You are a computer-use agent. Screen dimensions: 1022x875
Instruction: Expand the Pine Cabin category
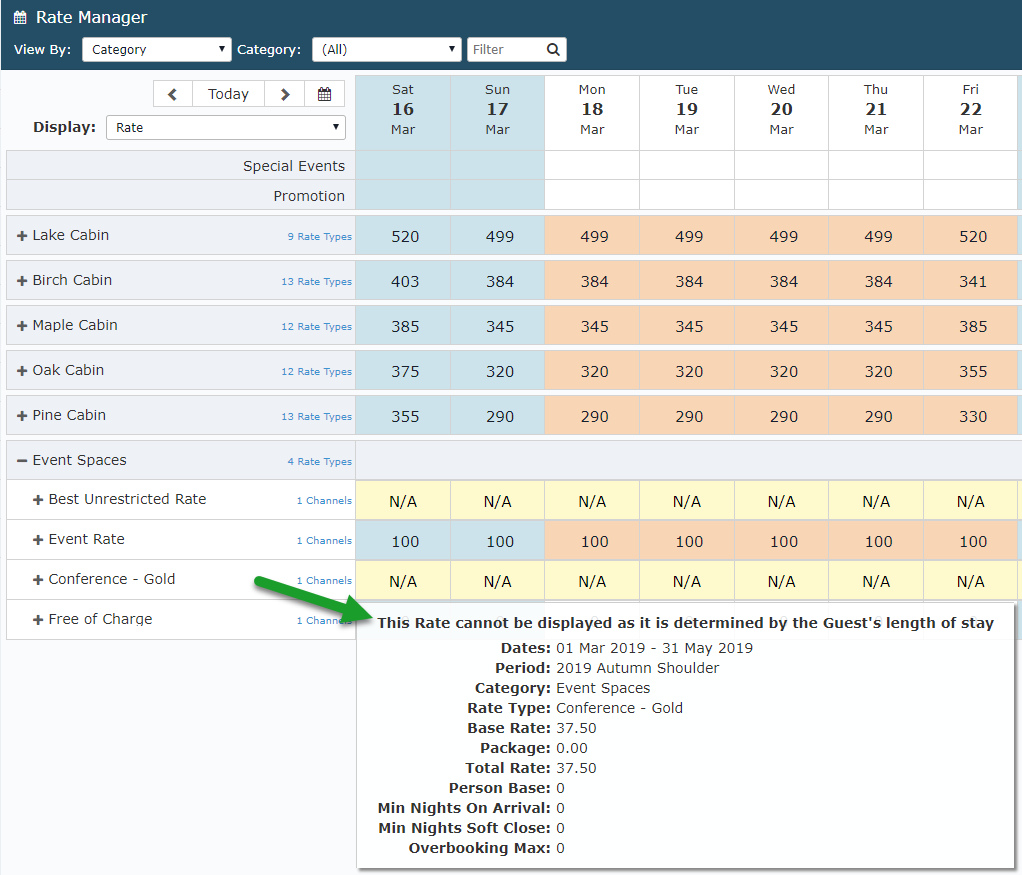tap(22, 416)
